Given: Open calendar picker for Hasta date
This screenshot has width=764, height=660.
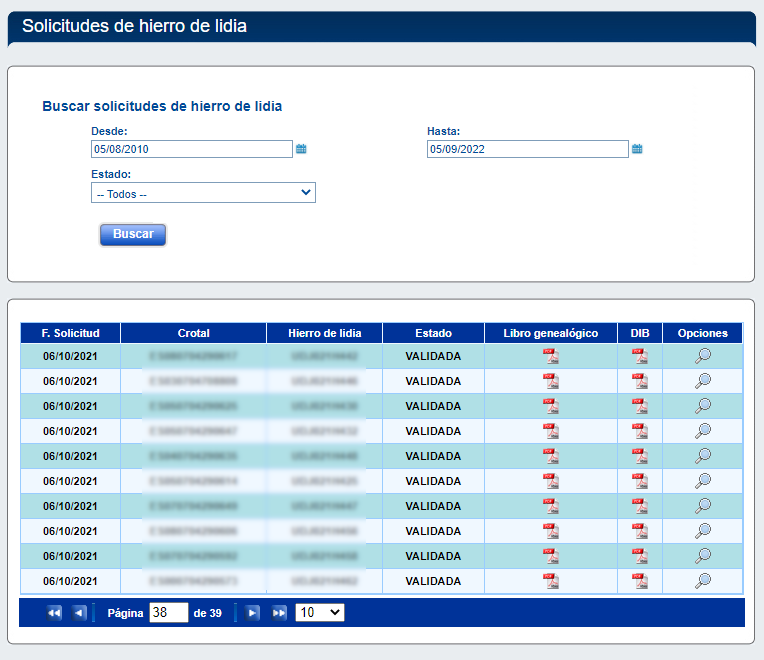Looking at the screenshot, I should pyautogui.click(x=637, y=149).
